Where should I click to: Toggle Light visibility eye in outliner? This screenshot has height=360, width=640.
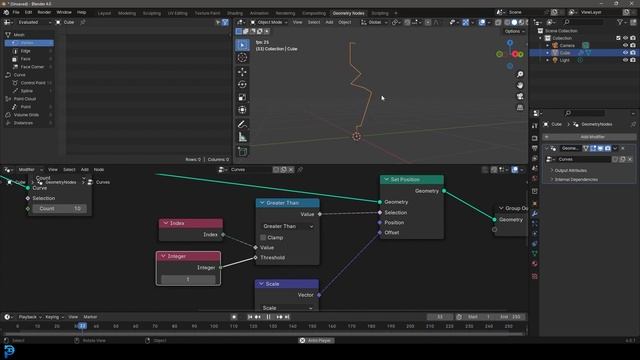(x=625, y=60)
